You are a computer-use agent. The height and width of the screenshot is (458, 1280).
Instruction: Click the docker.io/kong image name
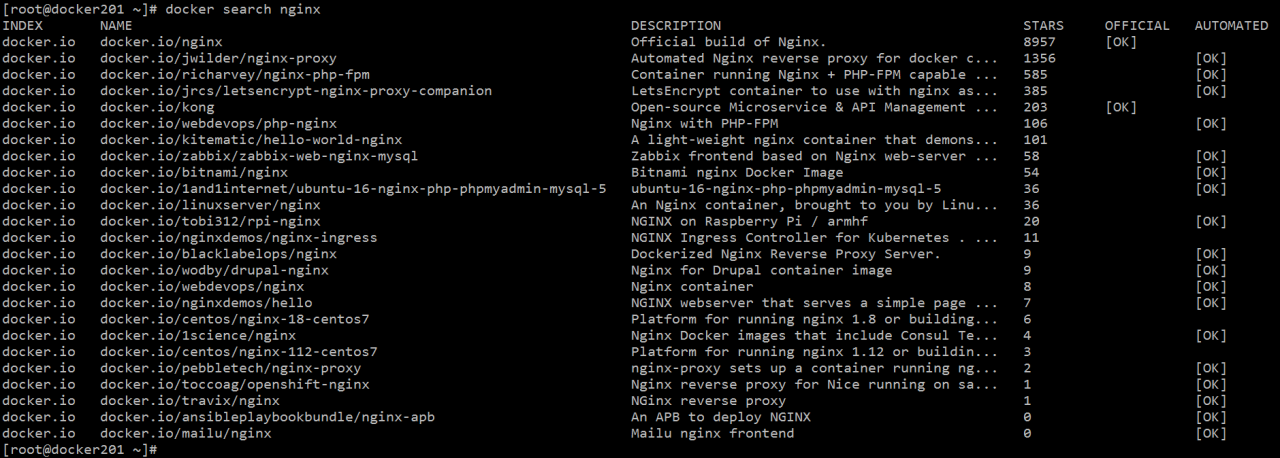pyautogui.click(x=157, y=107)
